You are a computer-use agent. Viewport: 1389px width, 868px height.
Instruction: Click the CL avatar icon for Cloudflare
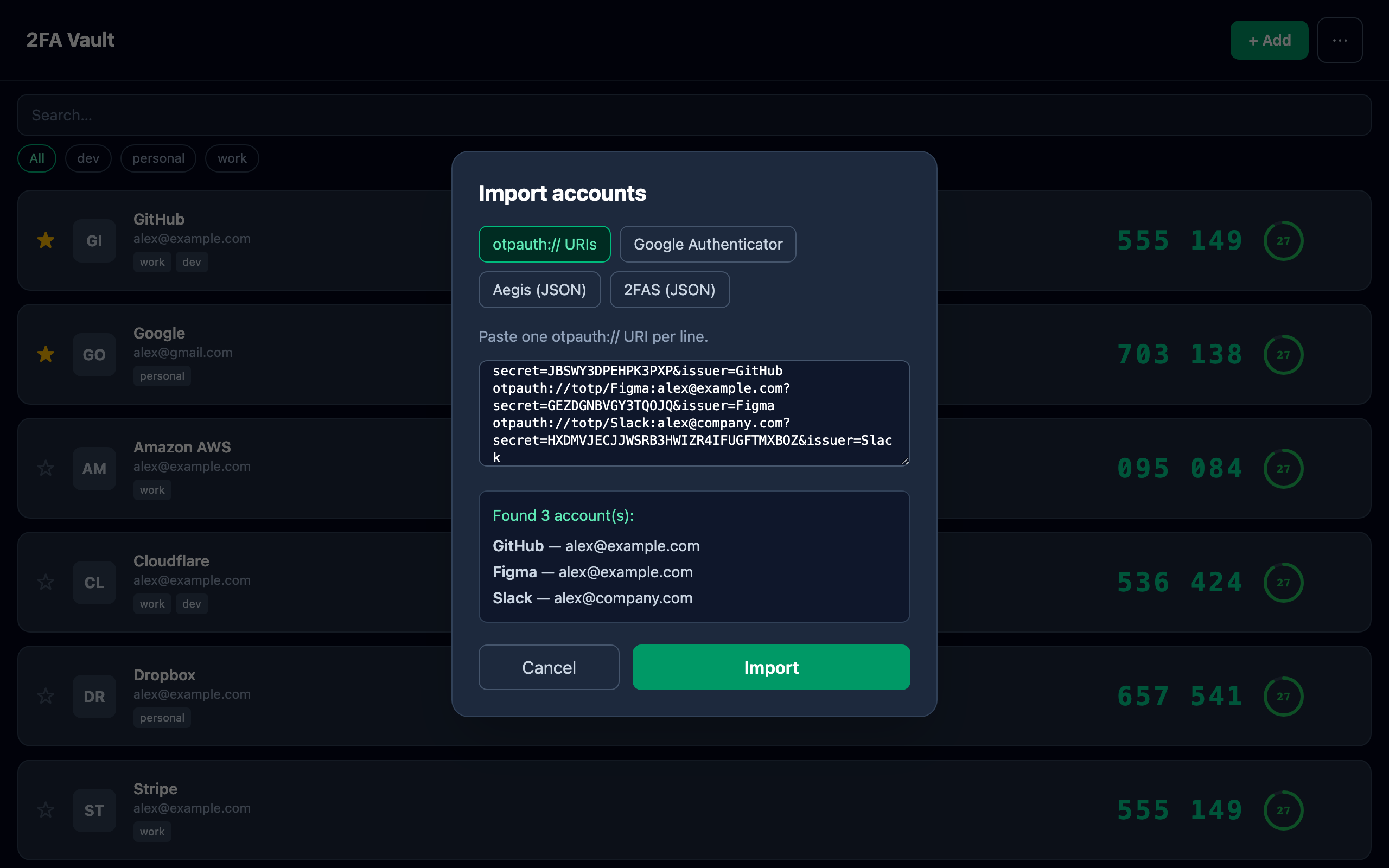click(94, 582)
